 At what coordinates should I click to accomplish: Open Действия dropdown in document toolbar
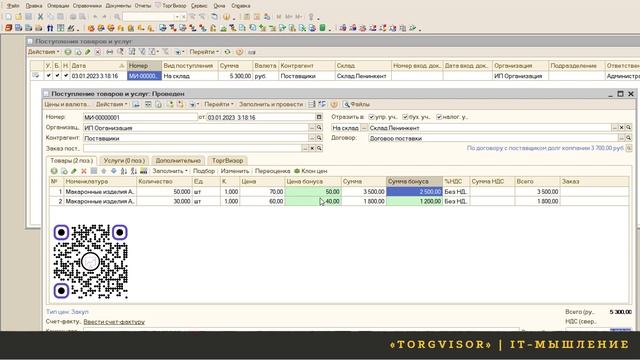111,104
